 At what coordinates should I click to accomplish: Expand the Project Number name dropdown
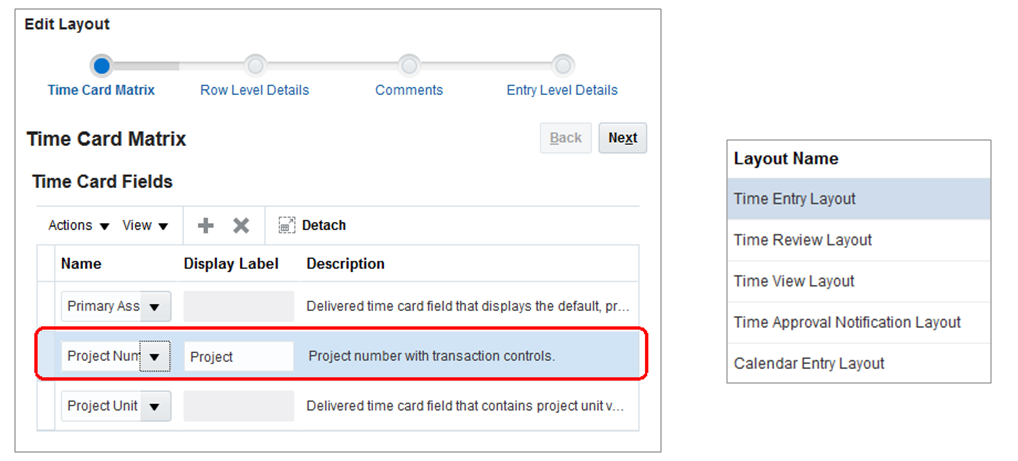(155, 356)
